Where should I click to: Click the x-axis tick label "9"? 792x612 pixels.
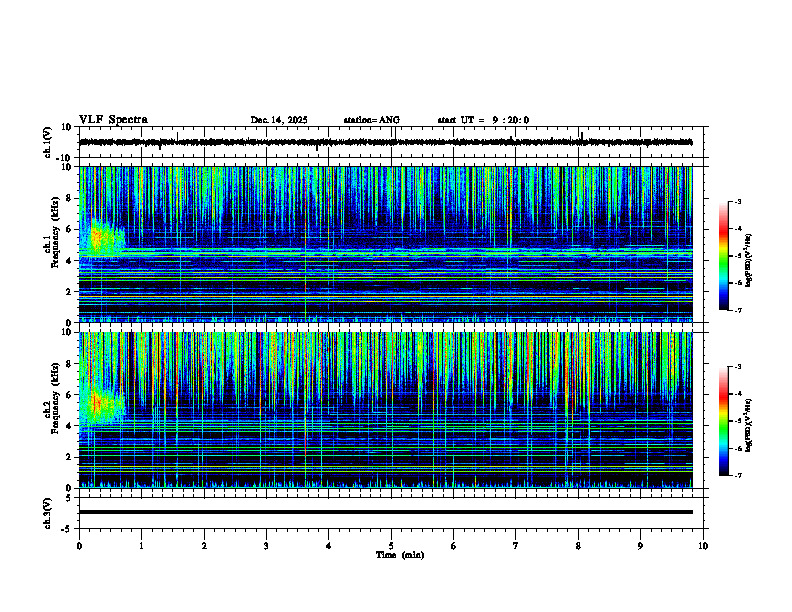pos(640,546)
